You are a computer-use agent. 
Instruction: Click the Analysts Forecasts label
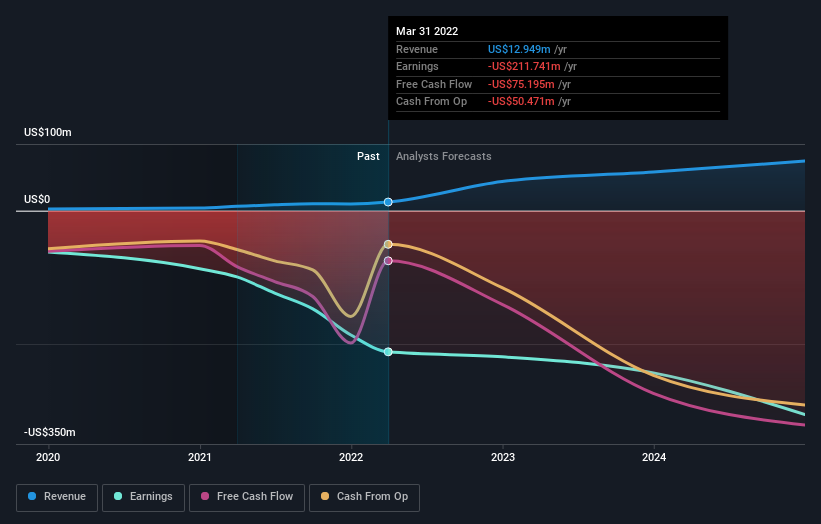[x=443, y=157]
